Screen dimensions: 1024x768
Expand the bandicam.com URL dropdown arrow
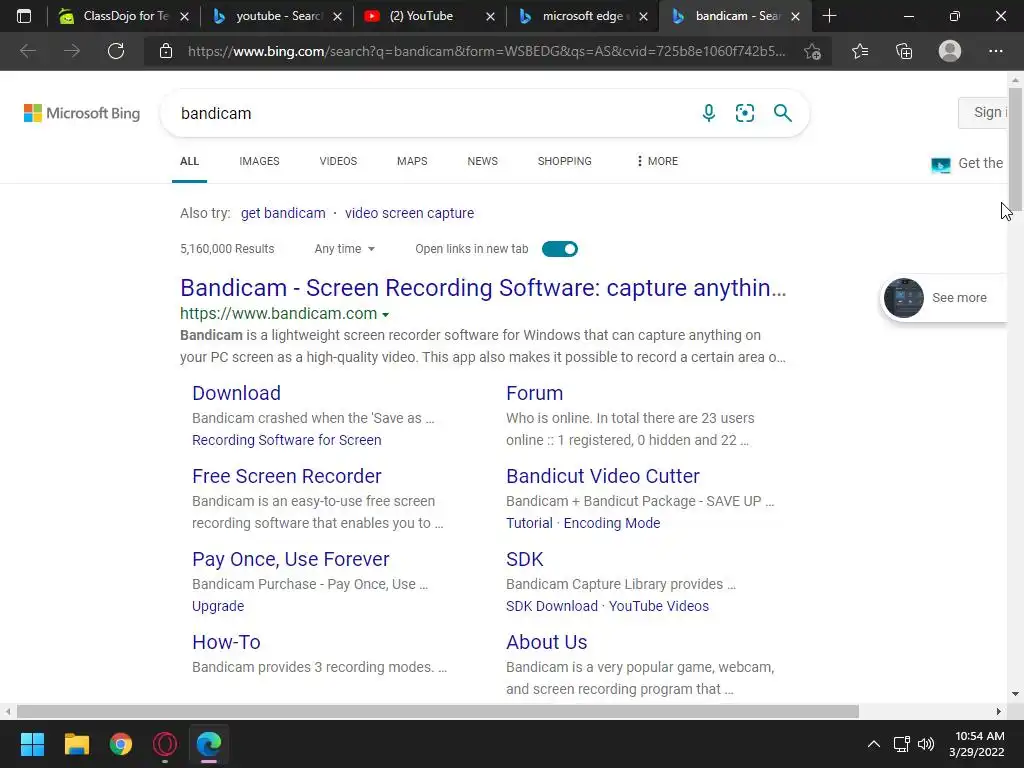tap(385, 315)
